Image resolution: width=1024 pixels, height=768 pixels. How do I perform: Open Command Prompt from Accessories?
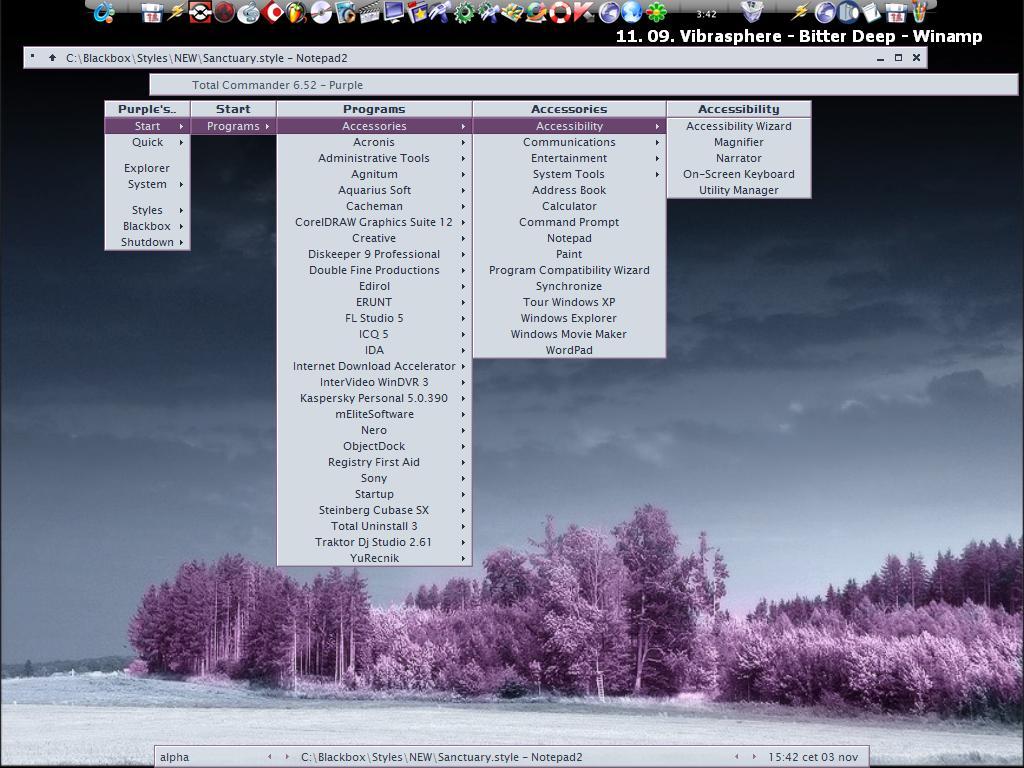(569, 222)
